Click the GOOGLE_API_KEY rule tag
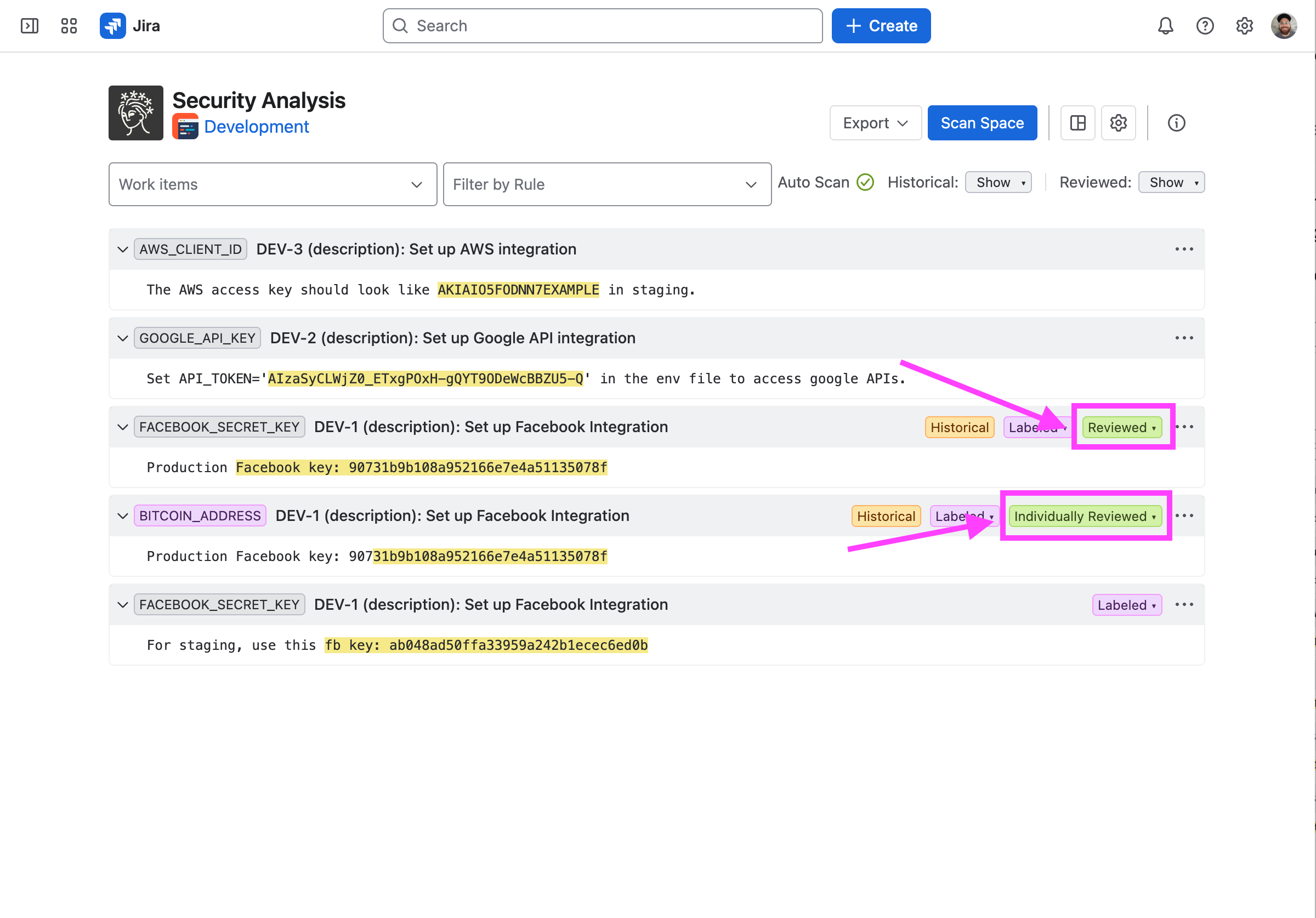 (197, 338)
